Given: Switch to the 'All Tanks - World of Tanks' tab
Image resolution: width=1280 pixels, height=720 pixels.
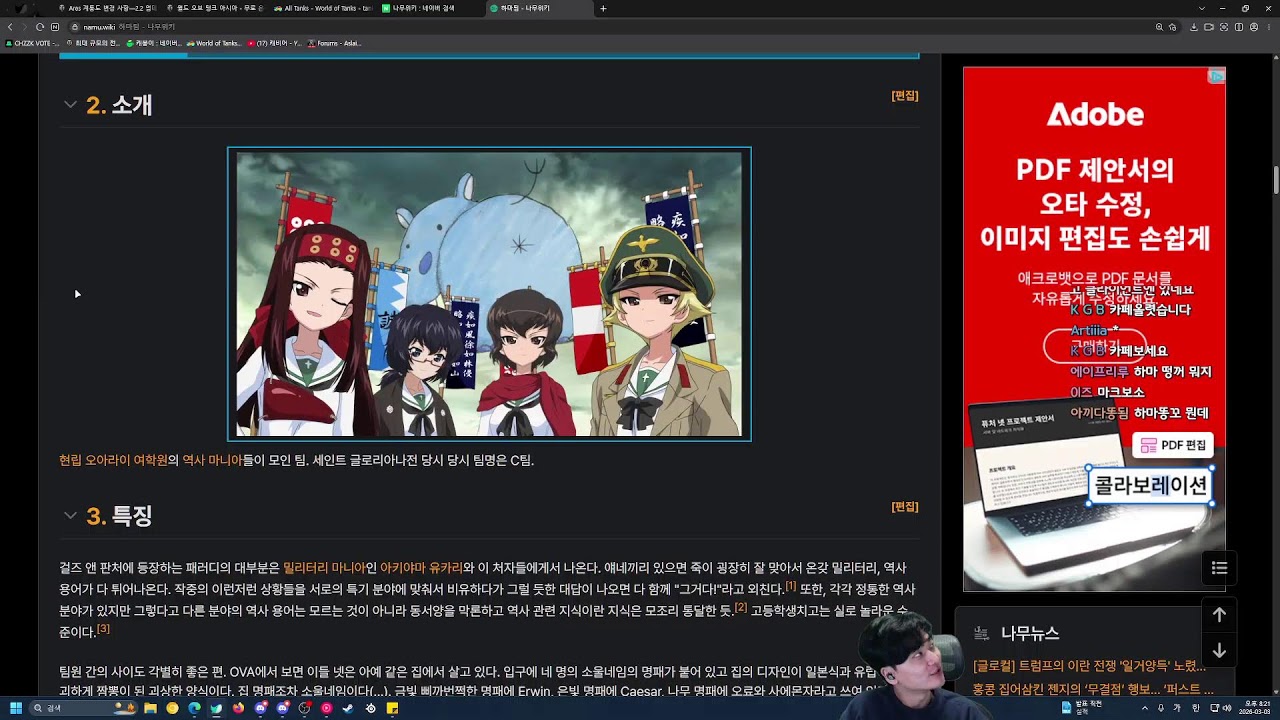Looking at the screenshot, I should (x=323, y=8).
